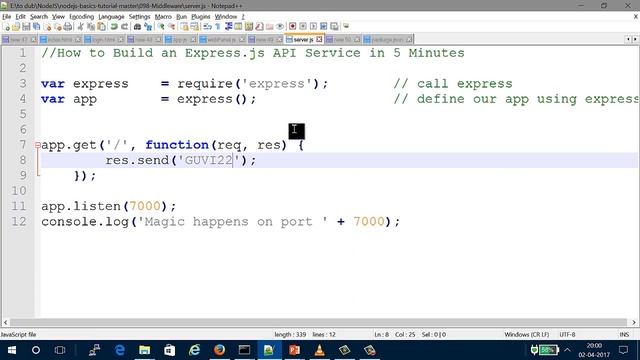Open the Settings menu
This screenshot has width=640, height=360.
coord(140,17)
